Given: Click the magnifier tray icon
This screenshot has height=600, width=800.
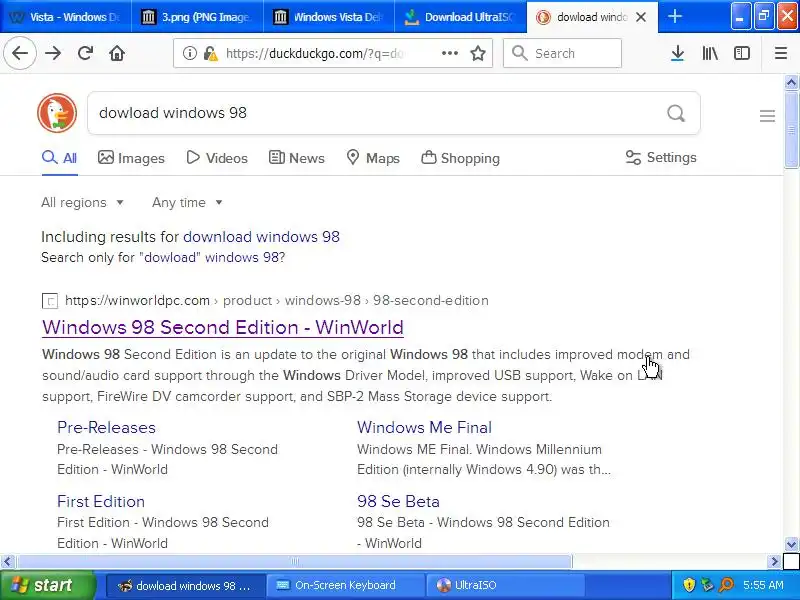Looking at the screenshot, I should click(727, 585).
